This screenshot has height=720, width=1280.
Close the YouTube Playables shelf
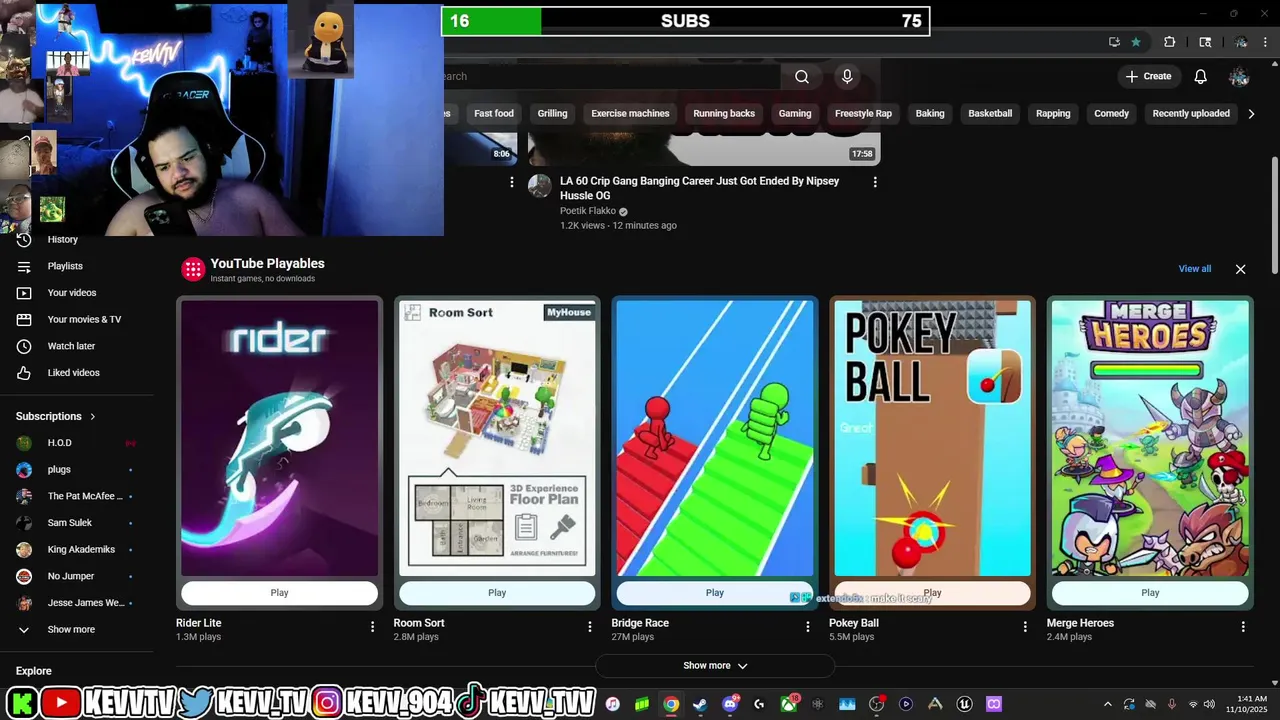pos(1241,269)
